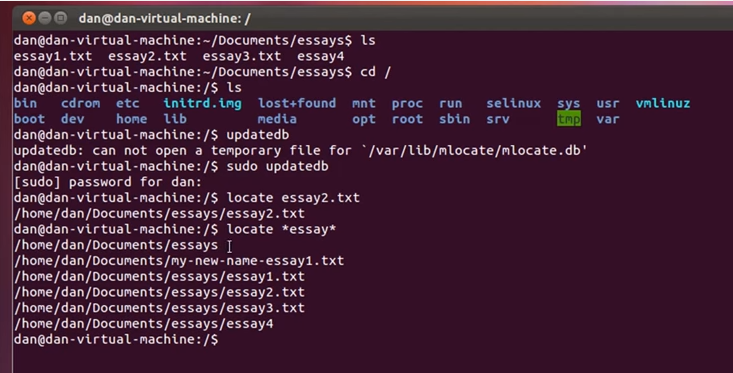Click the vmlinuz entry in ls output
The image size is (733, 373).
coord(662,103)
